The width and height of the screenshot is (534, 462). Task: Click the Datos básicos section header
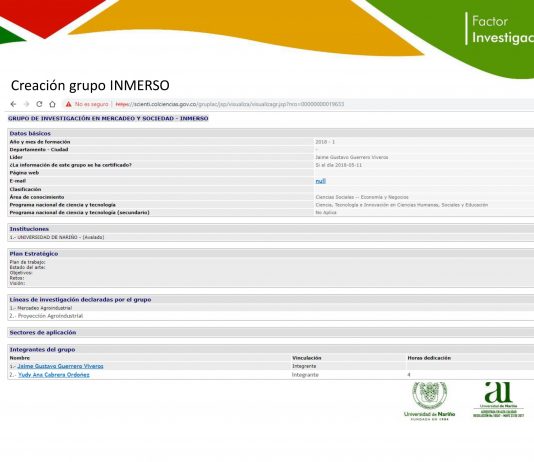click(30, 133)
